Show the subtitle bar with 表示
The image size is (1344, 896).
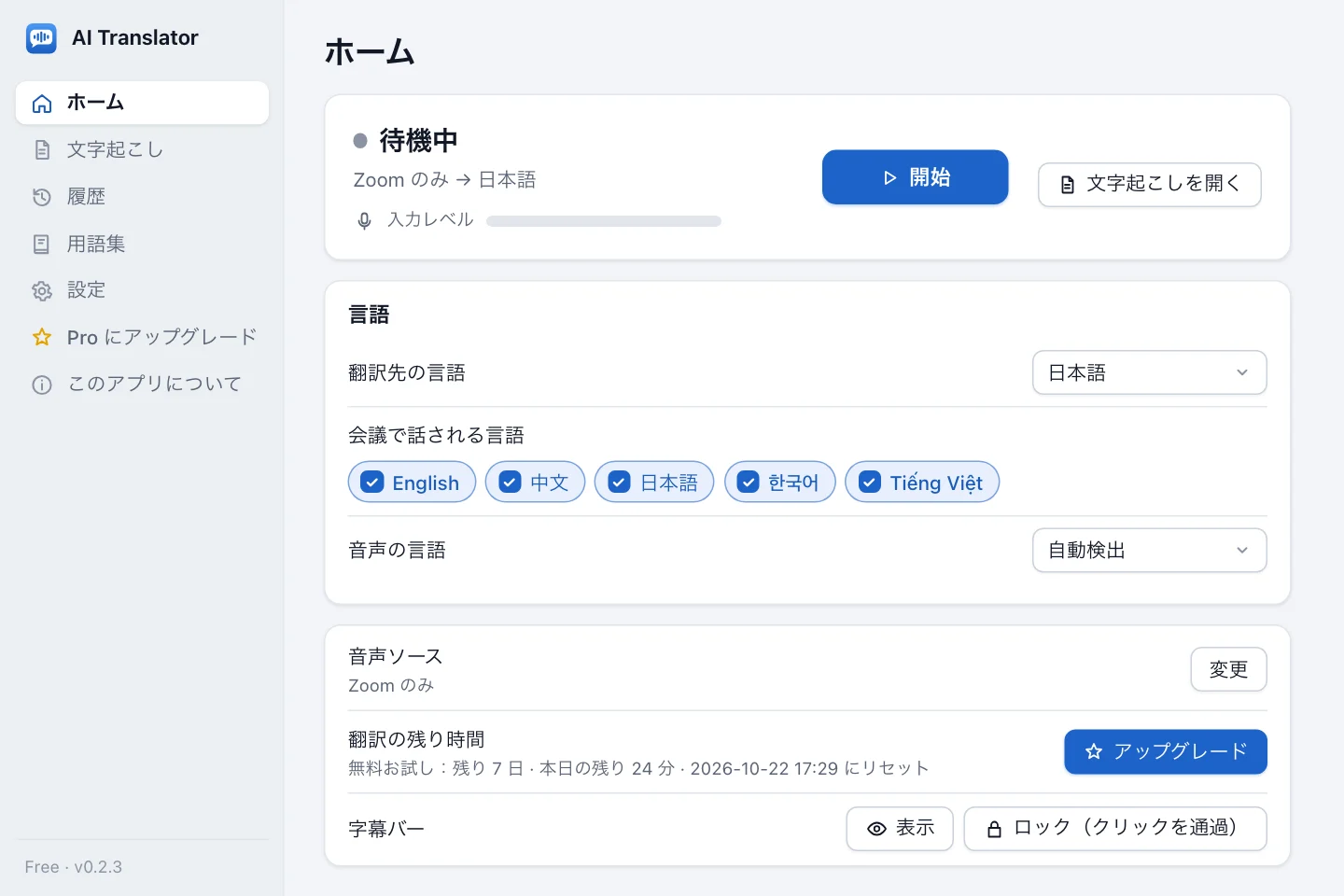point(900,829)
